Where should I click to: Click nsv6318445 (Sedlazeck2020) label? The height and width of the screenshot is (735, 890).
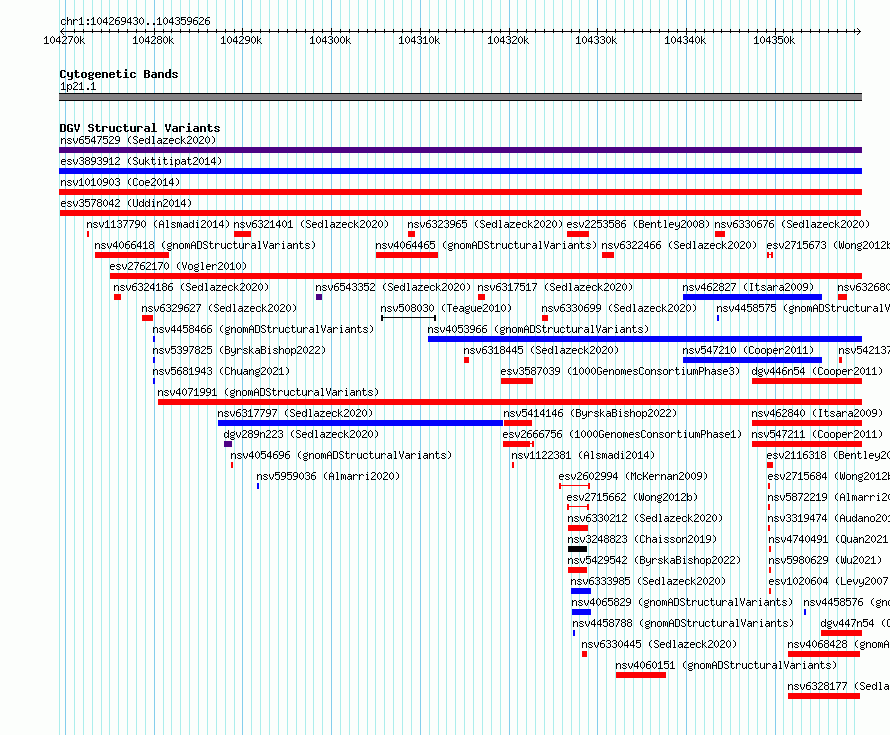coord(541,350)
